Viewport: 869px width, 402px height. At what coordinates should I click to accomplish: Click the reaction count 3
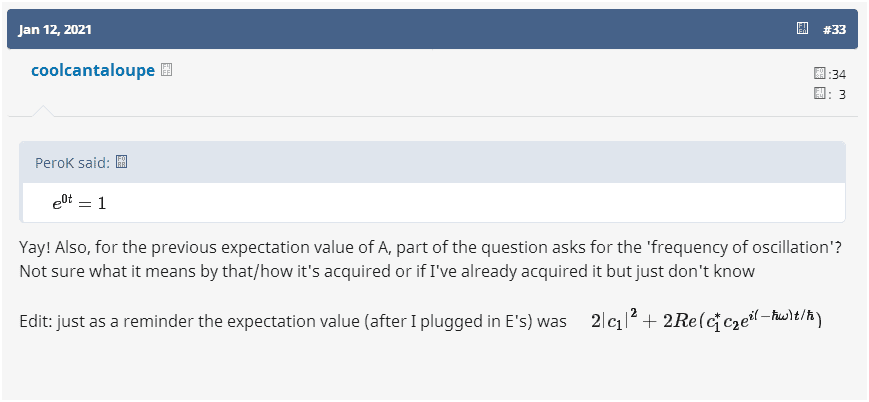click(842, 95)
